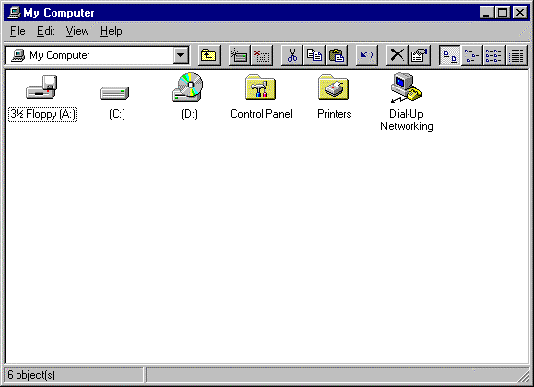The image size is (534, 387).
Task: Close the My Computer window
Action: point(520,13)
